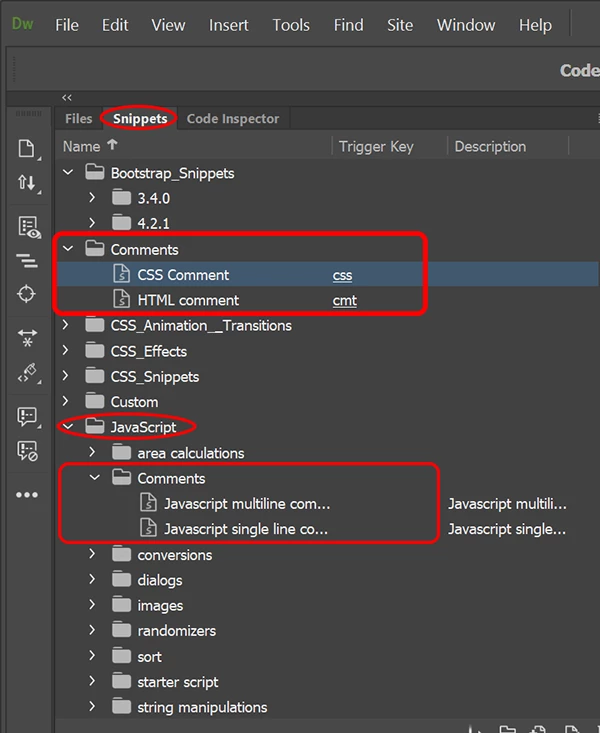Click the Dreamweaver Dw logo

click(22, 24)
